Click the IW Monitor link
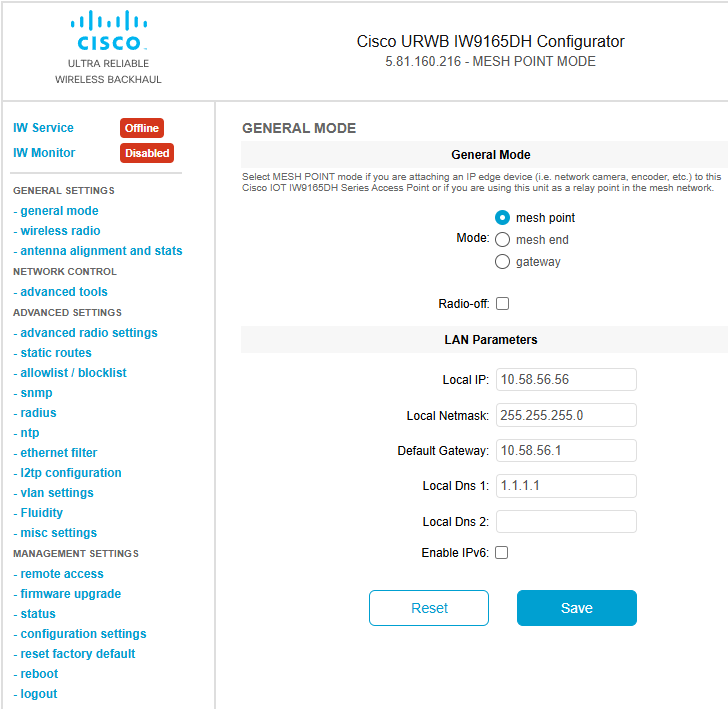This screenshot has width=728, height=709. coord(44,153)
